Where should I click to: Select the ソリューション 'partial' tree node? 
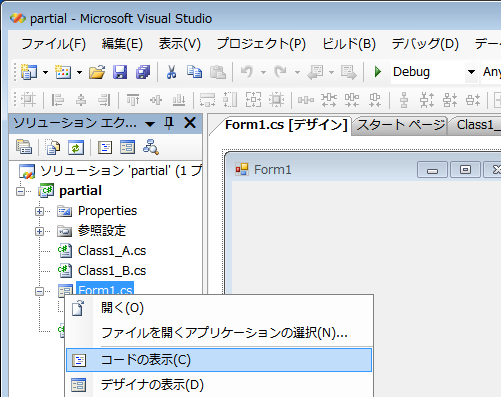[x=121, y=171]
